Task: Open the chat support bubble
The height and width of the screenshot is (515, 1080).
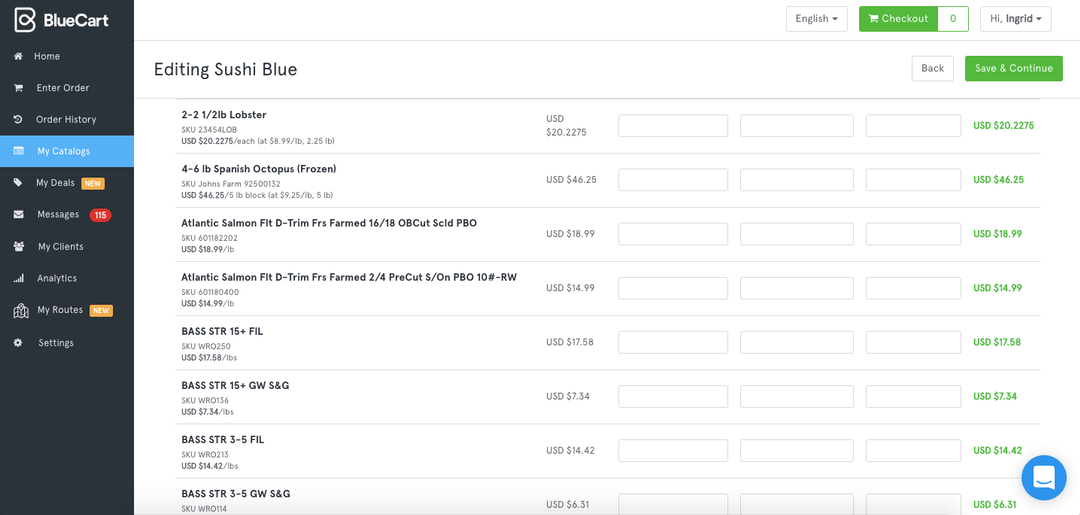Action: [x=1043, y=477]
